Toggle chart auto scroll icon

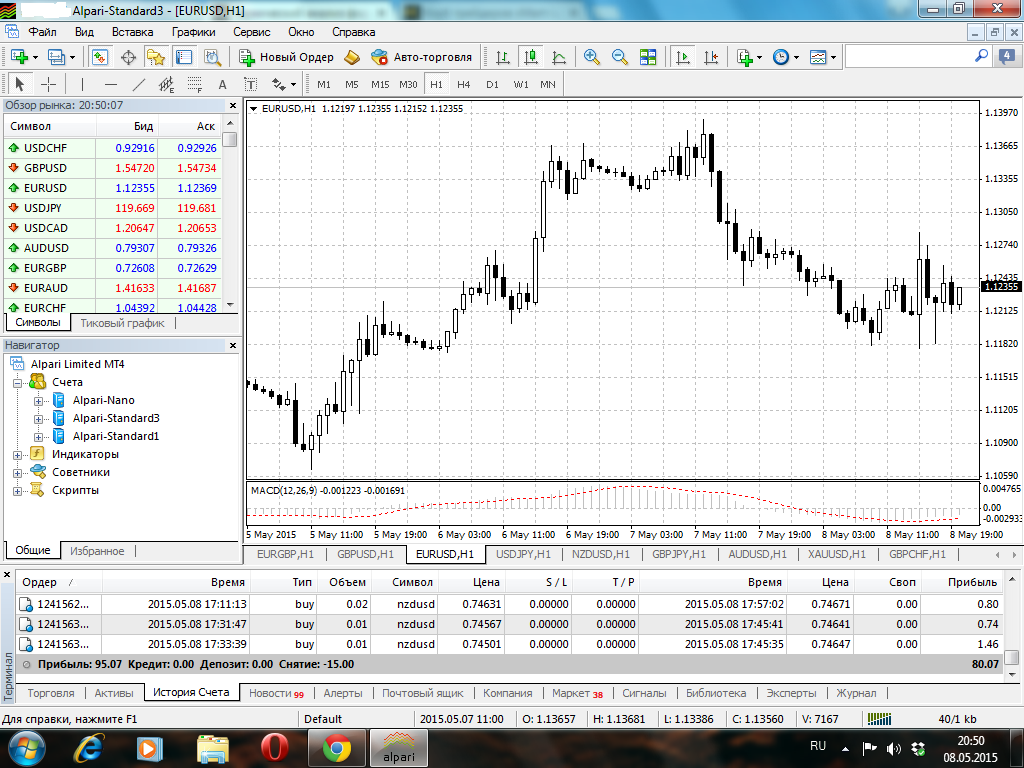click(683, 57)
